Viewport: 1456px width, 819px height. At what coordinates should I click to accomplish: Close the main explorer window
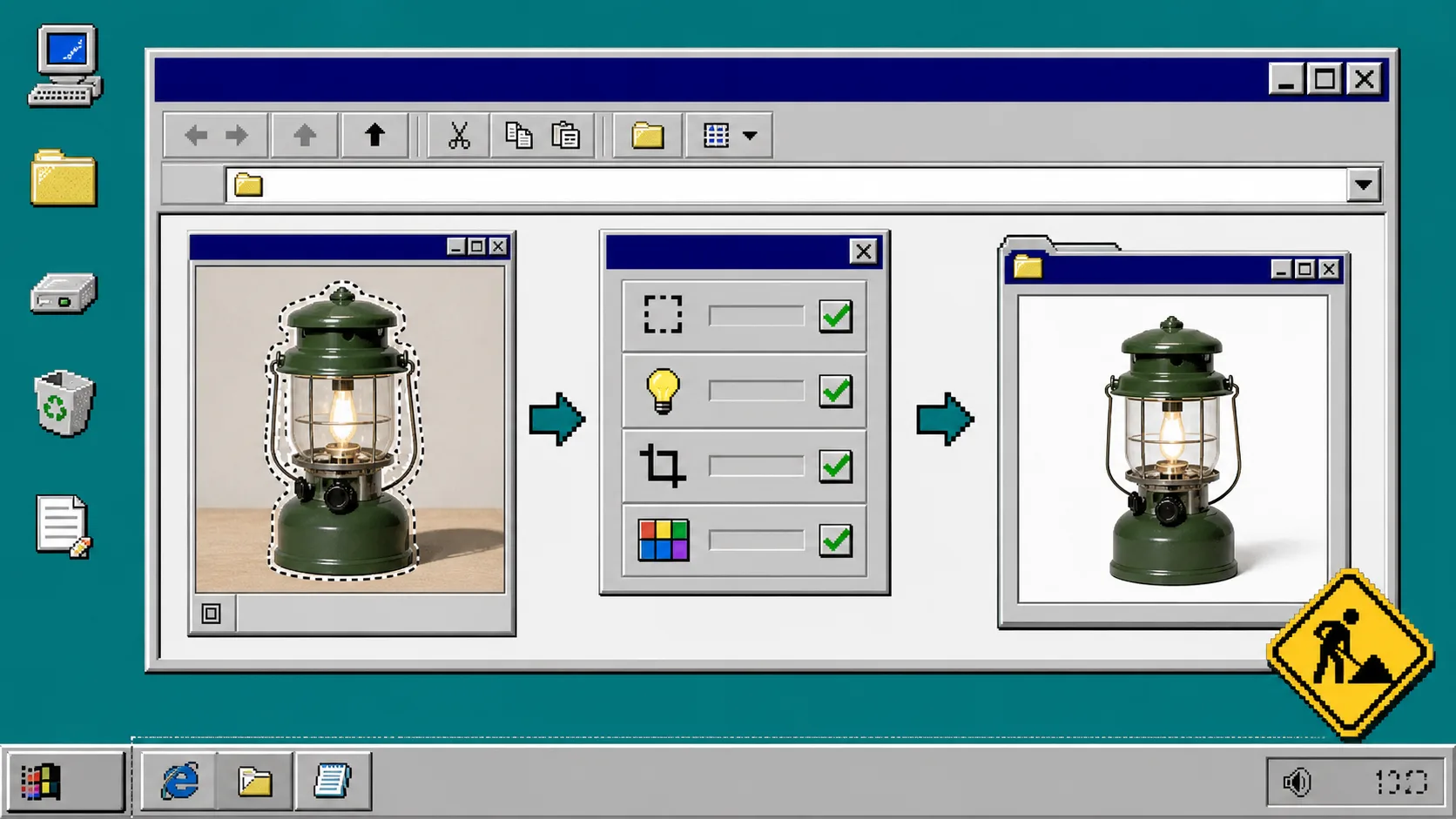[1365, 79]
